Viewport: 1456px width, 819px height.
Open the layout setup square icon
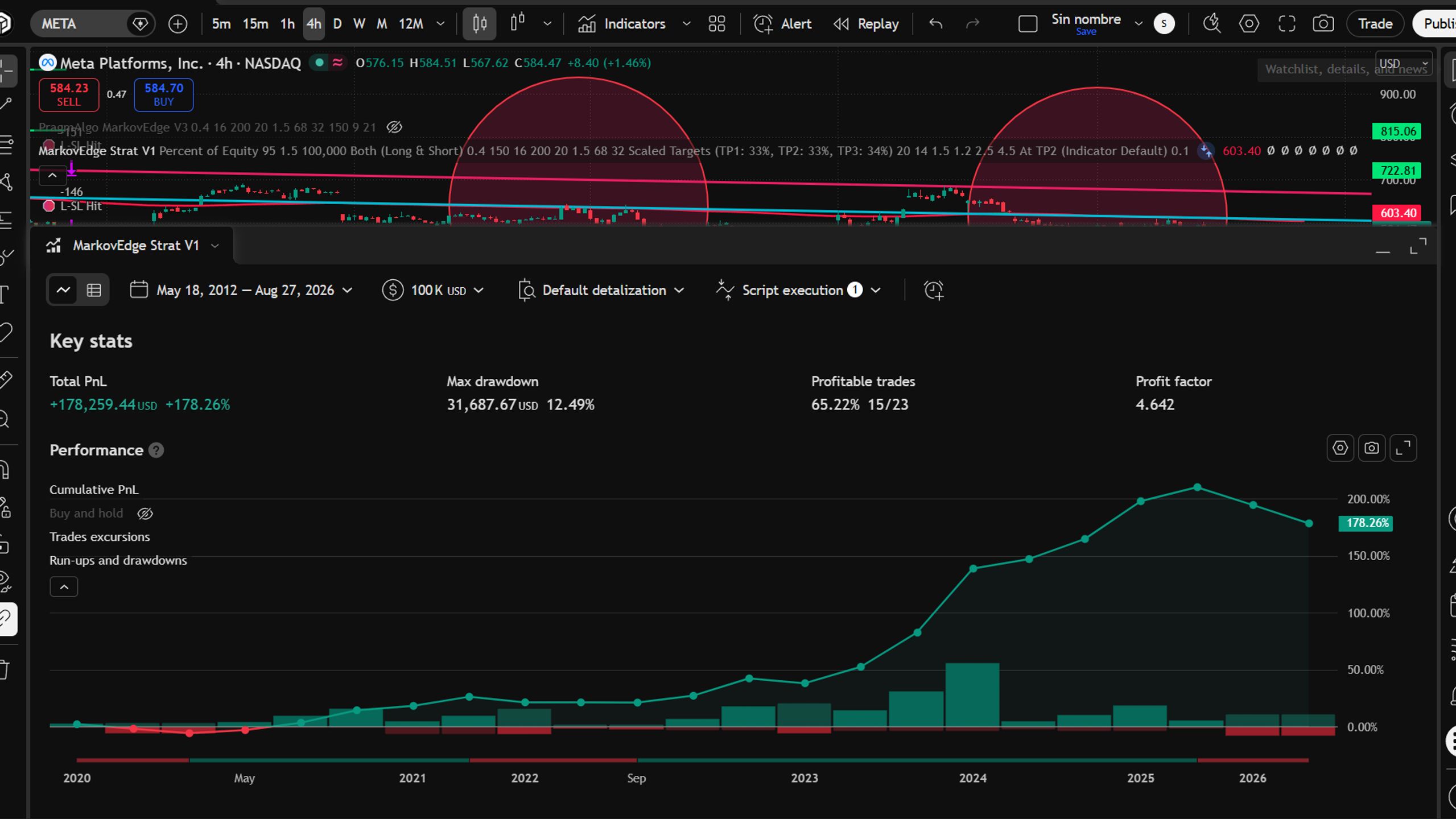pos(1028,24)
